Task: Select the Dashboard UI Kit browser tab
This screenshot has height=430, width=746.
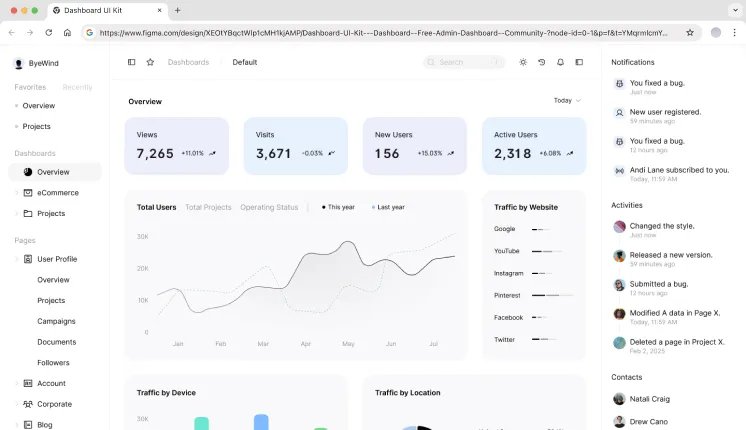Action: click(107, 10)
